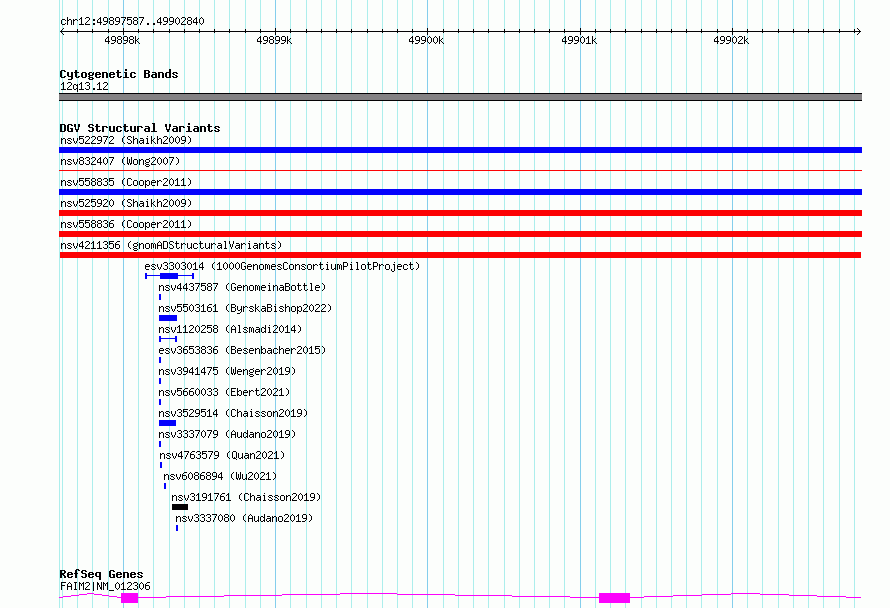Select the blue nsv5503161 variant block

click(x=168, y=318)
